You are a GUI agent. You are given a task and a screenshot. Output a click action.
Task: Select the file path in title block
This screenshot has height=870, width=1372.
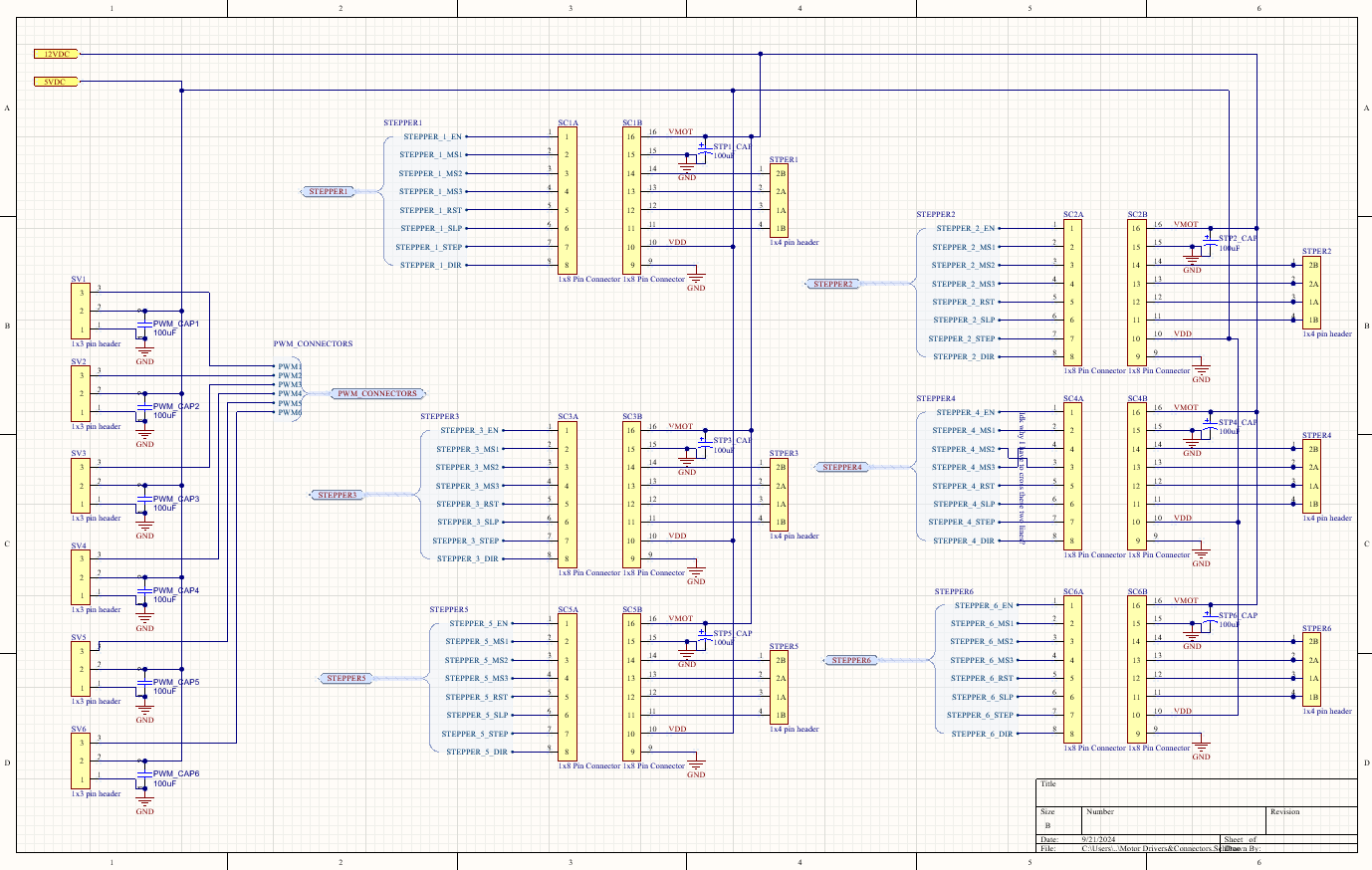[1160, 849]
